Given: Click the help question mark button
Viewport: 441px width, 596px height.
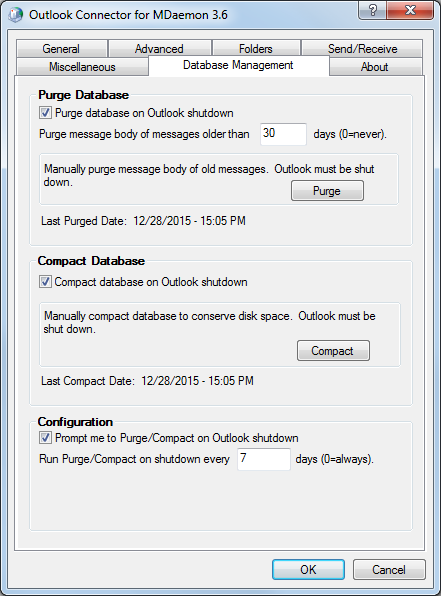Looking at the screenshot, I should tap(372, 10).
